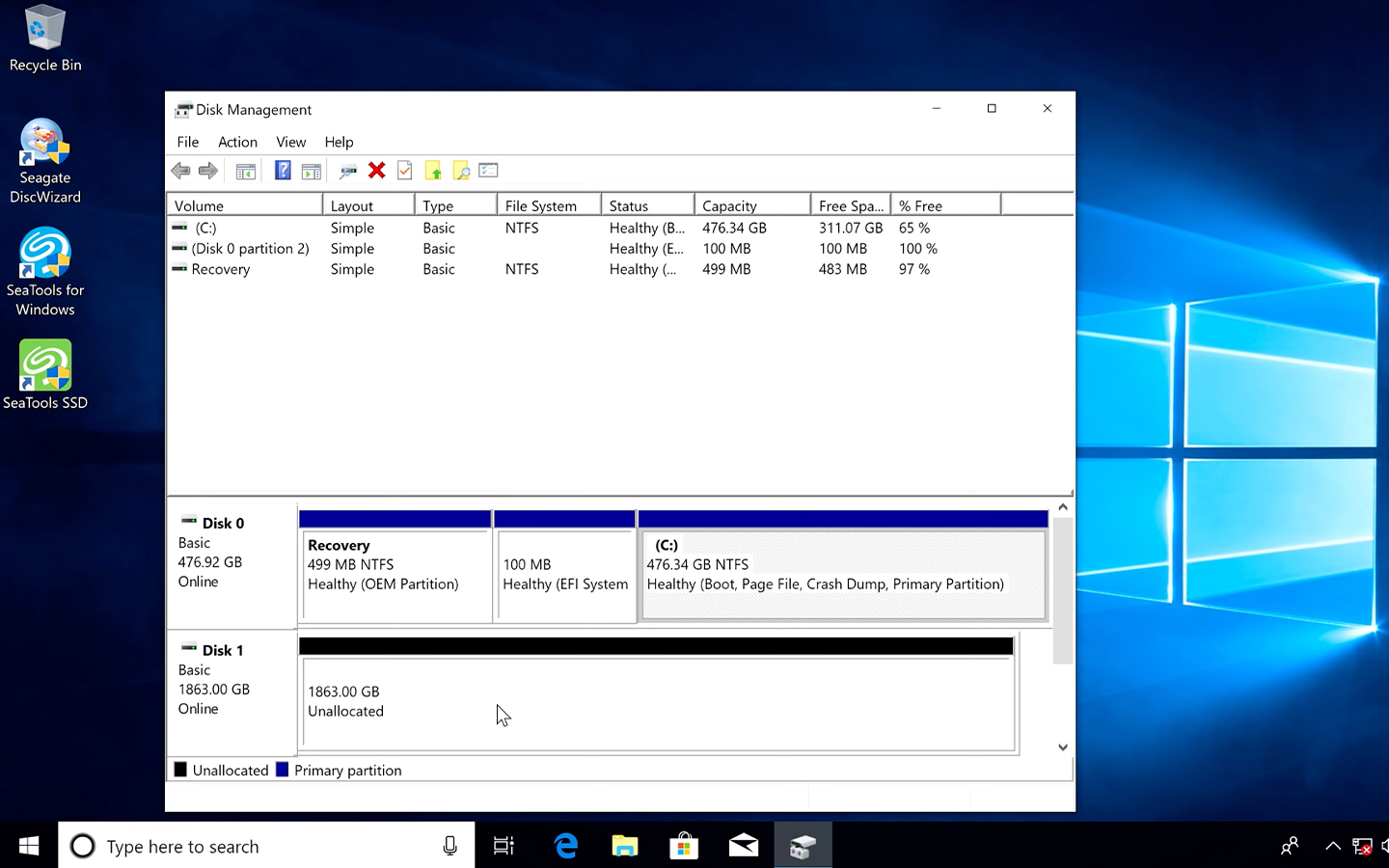Sort by the % Free column header

tap(946, 205)
